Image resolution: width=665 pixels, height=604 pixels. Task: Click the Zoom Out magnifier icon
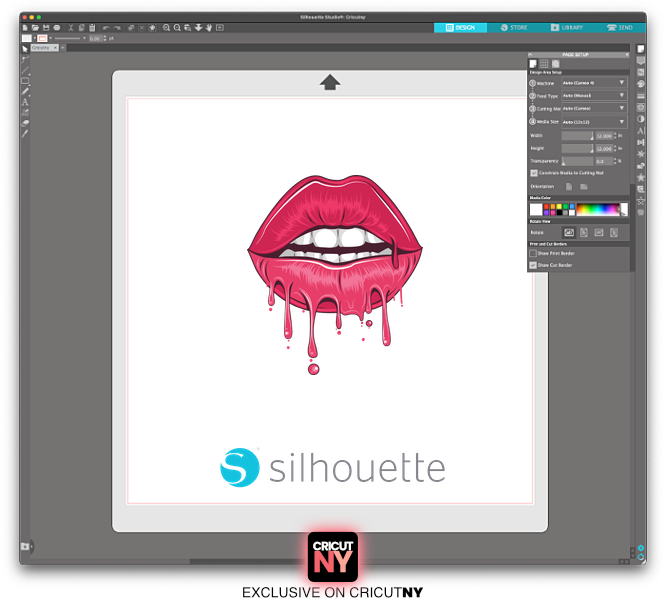tap(177, 28)
